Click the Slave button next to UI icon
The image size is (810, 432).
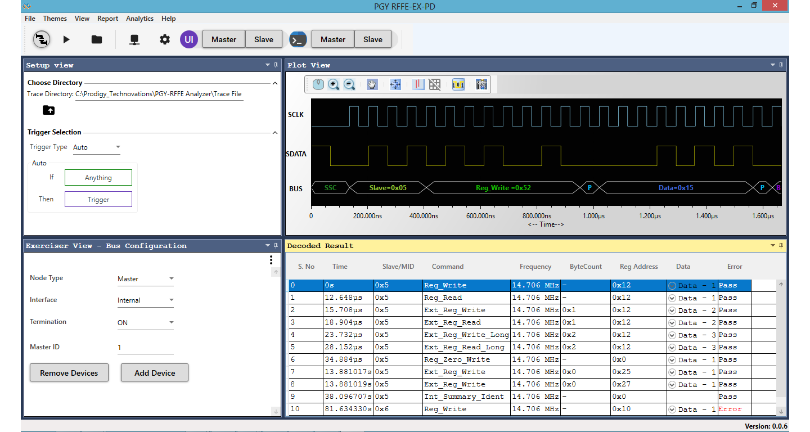(x=263, y=39)
